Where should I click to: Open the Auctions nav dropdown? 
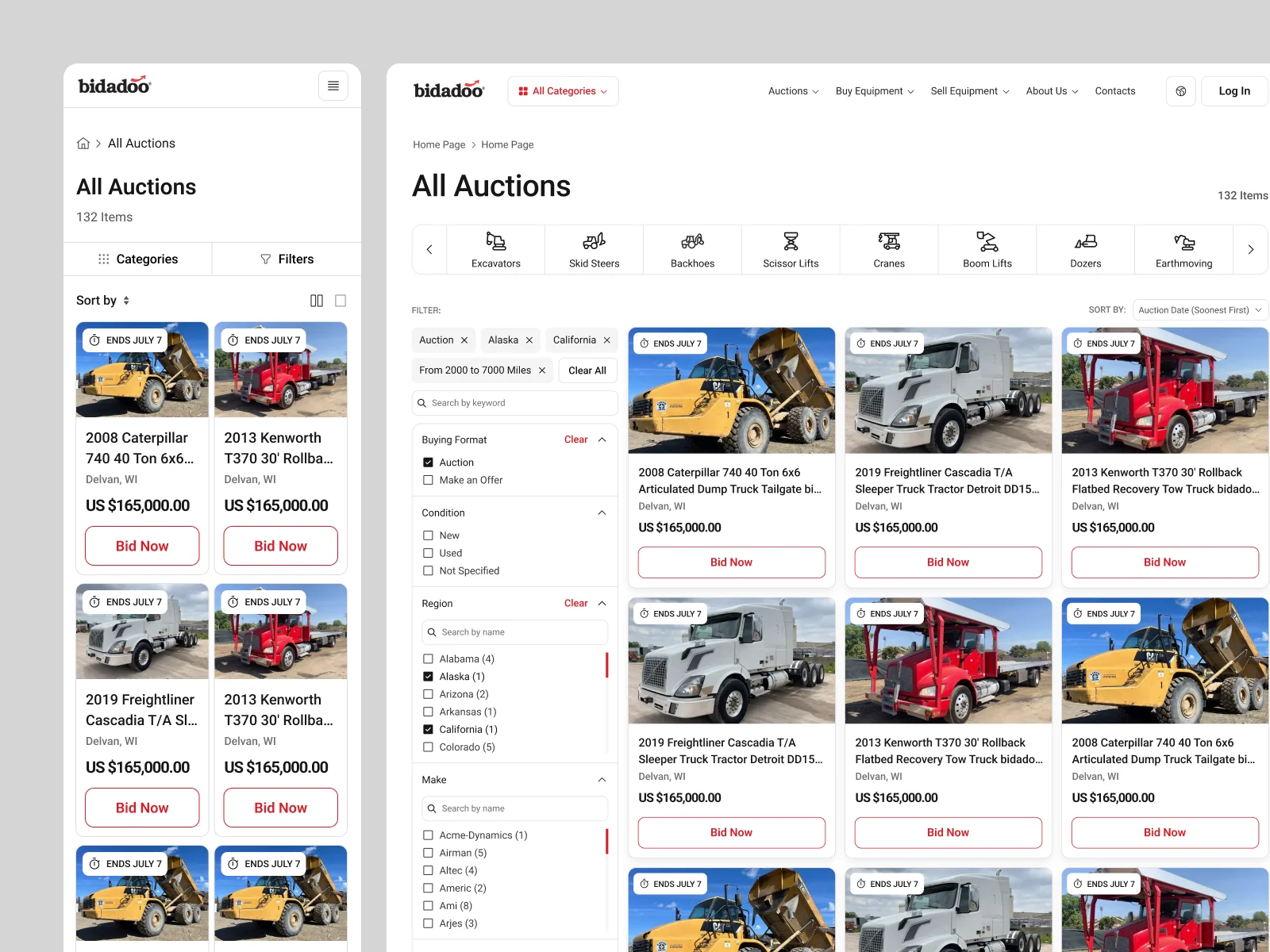pos(793,91)
